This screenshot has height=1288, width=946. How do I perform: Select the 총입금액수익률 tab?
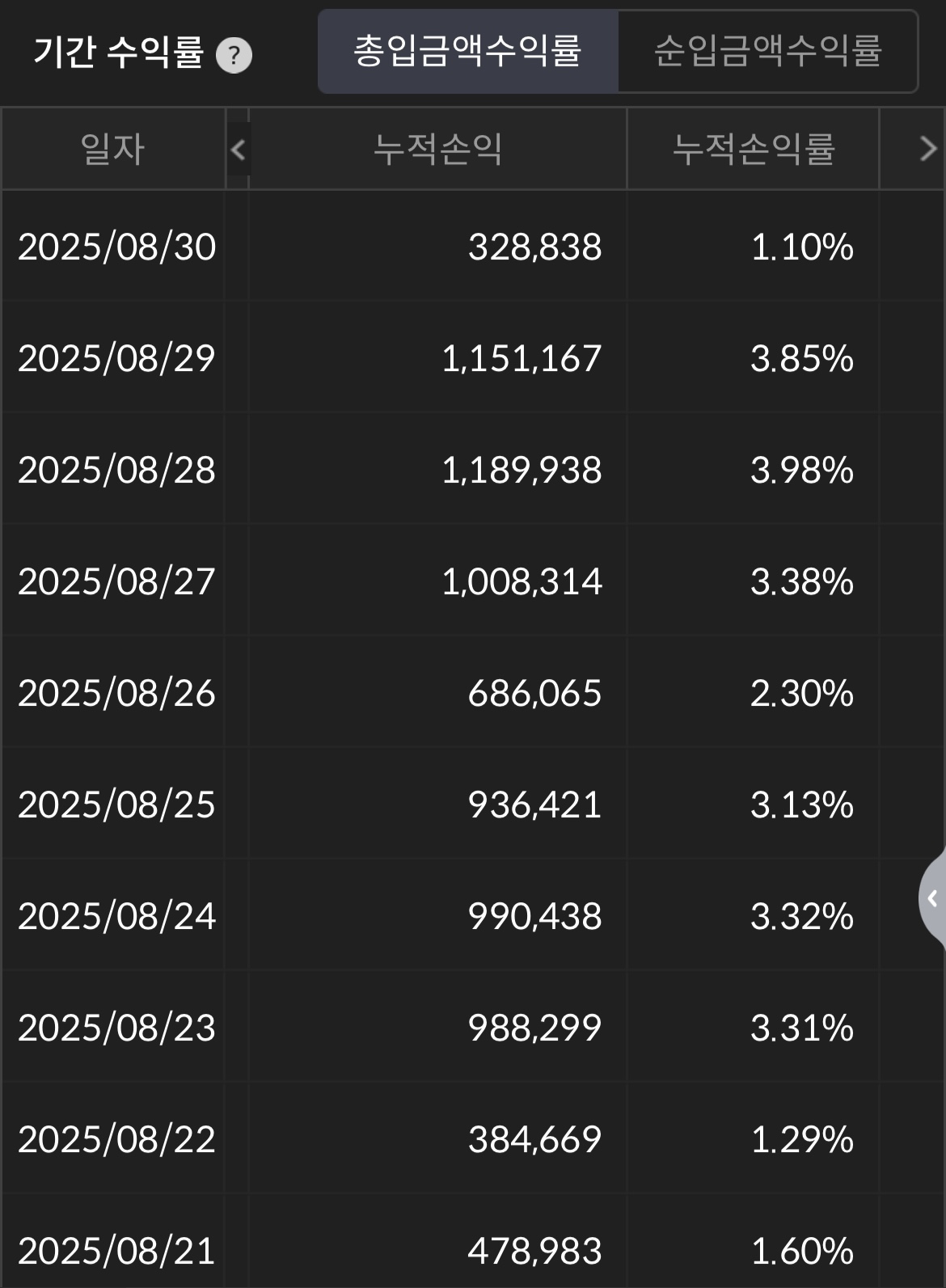point(468,51)
